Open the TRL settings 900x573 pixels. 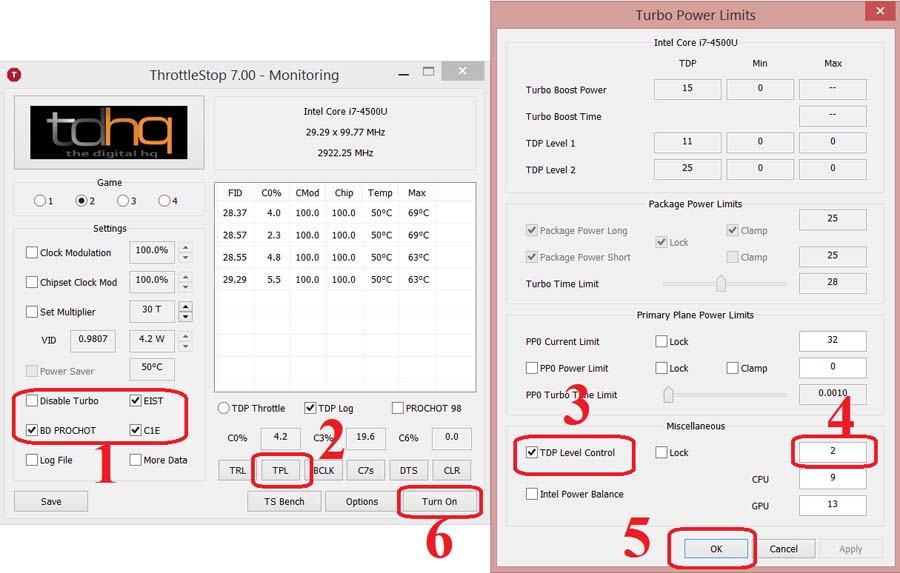pyautogui.click(x=237, y=470)
